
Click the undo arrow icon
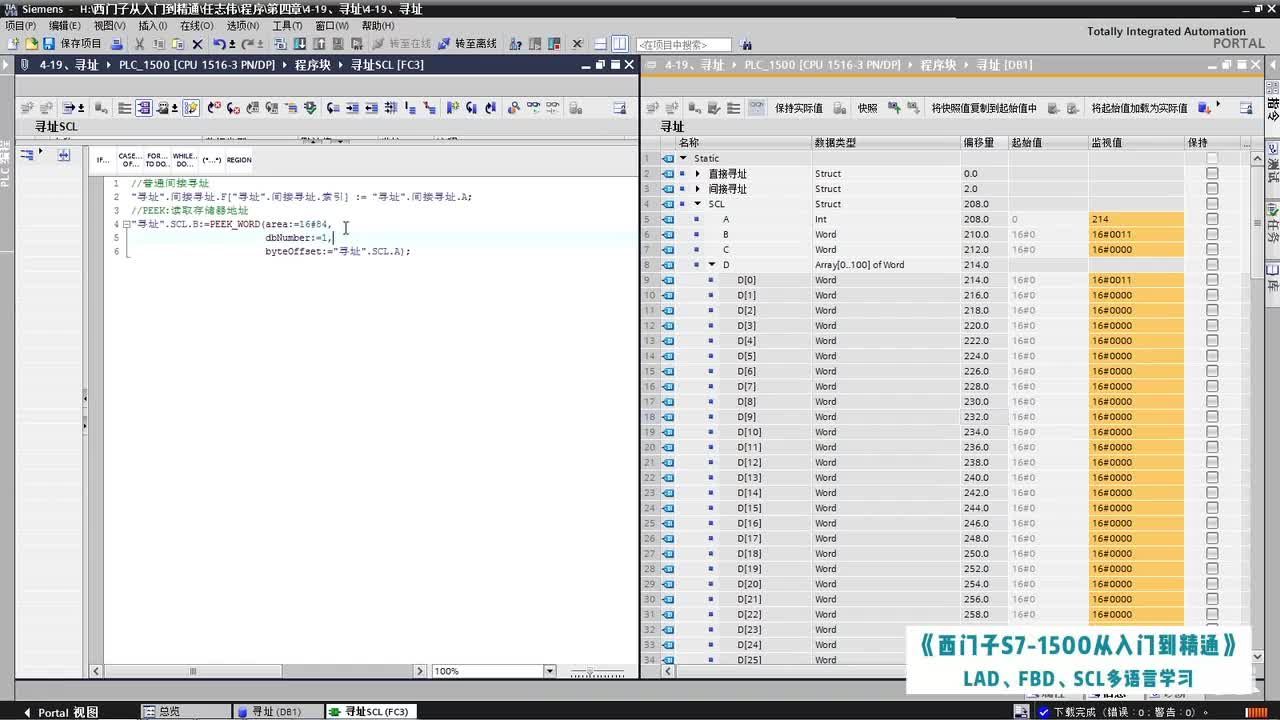click(x=219, y=44)
